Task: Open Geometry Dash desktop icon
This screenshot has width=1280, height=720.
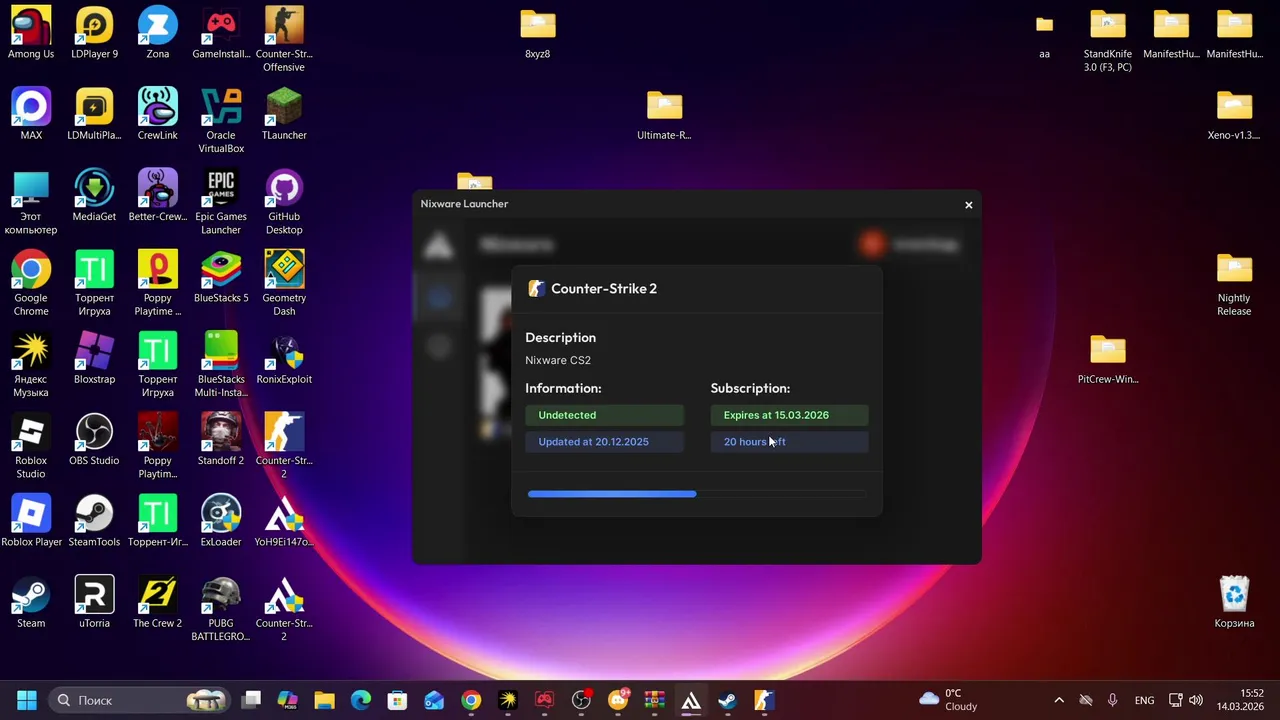Action: (284, 283)
